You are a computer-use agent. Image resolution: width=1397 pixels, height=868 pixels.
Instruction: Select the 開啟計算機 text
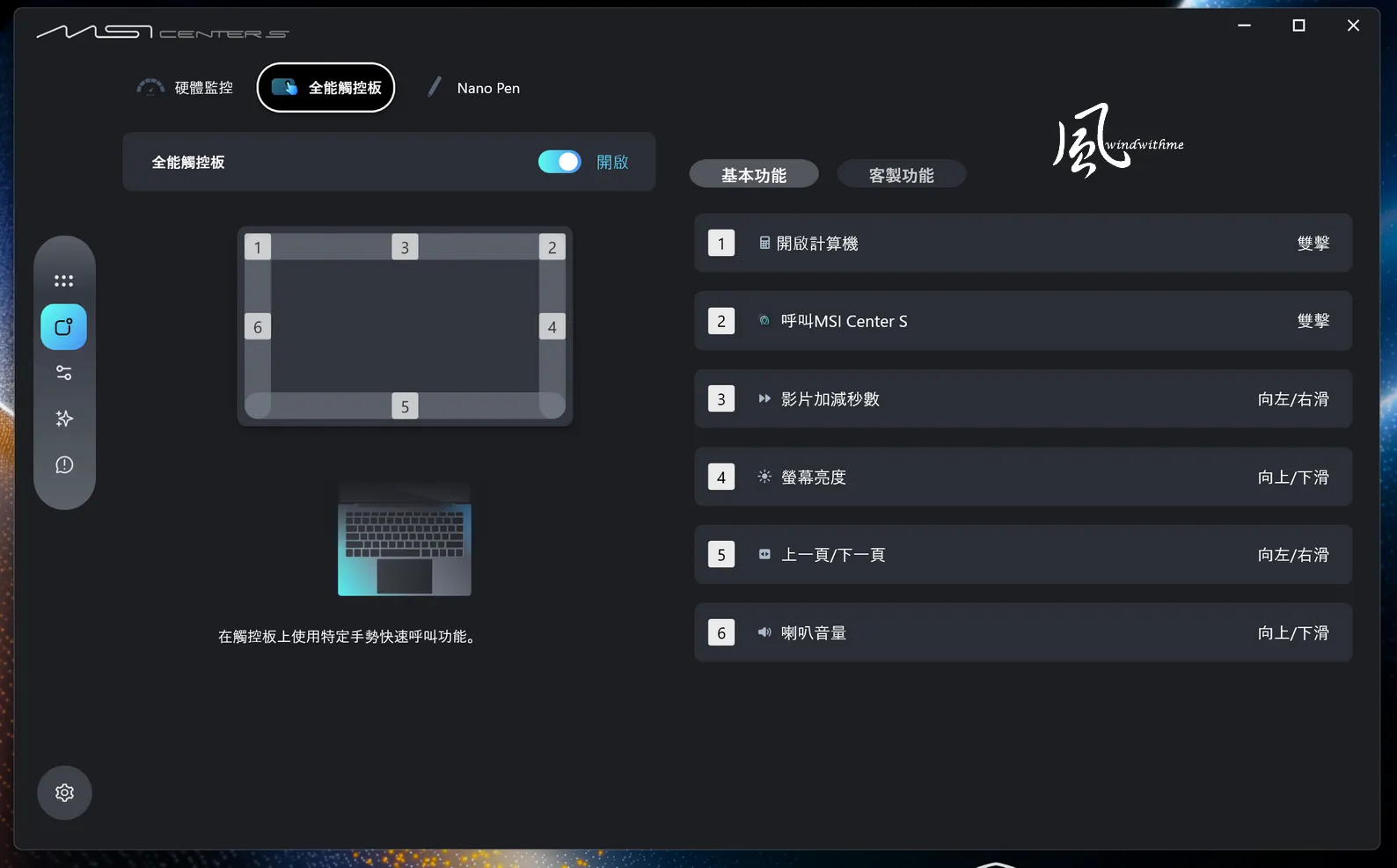click(817, 244)
